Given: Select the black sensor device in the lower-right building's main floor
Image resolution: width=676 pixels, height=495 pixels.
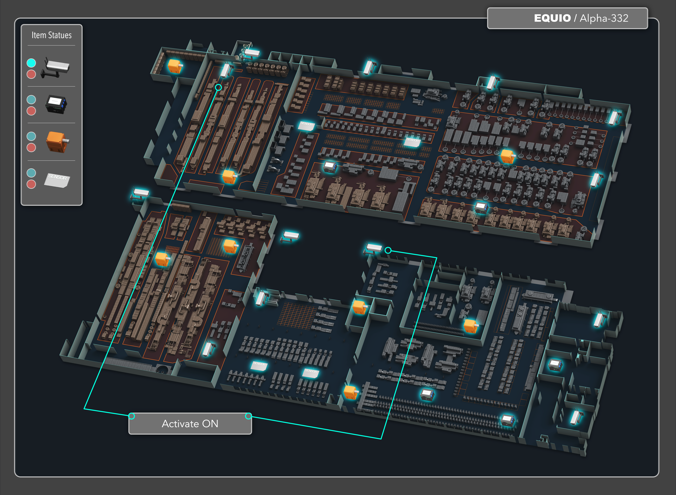Looking at the screenshot, I should coord(426,394).
